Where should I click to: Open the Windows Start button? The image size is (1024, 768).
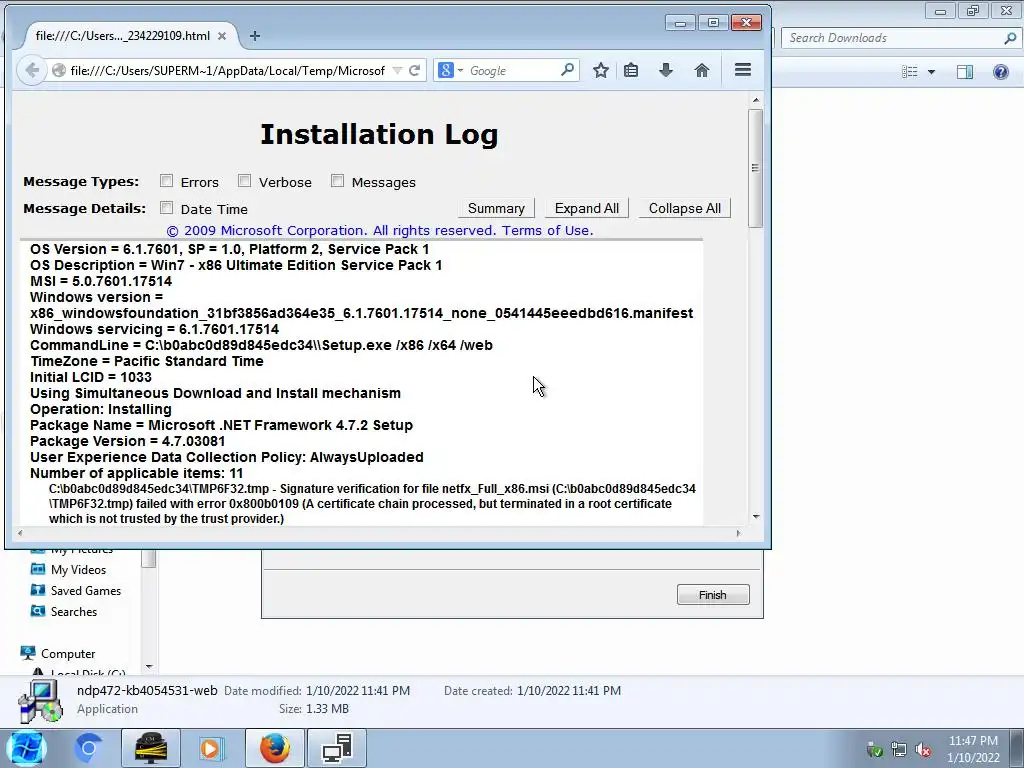pyautogui.click(x=27, y=748)
